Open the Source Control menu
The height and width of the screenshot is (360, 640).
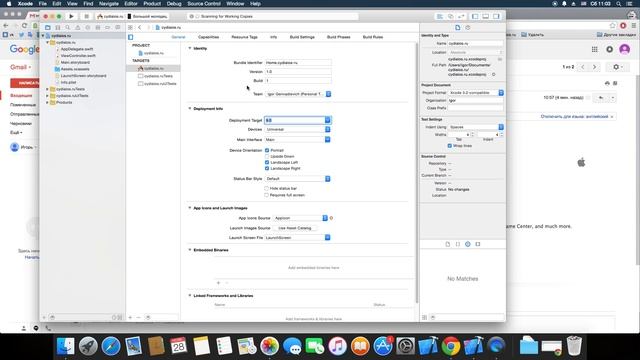204,4
